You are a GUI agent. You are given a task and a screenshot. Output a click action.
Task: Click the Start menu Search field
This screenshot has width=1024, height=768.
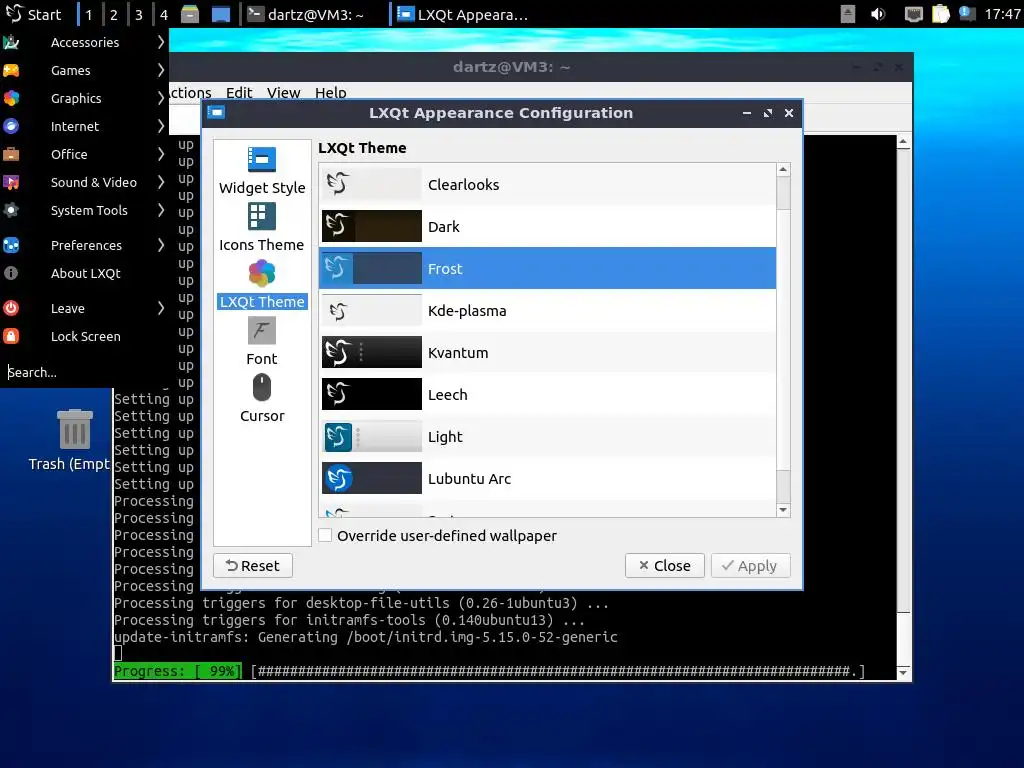pyautogui.click(x=84, y=372)
